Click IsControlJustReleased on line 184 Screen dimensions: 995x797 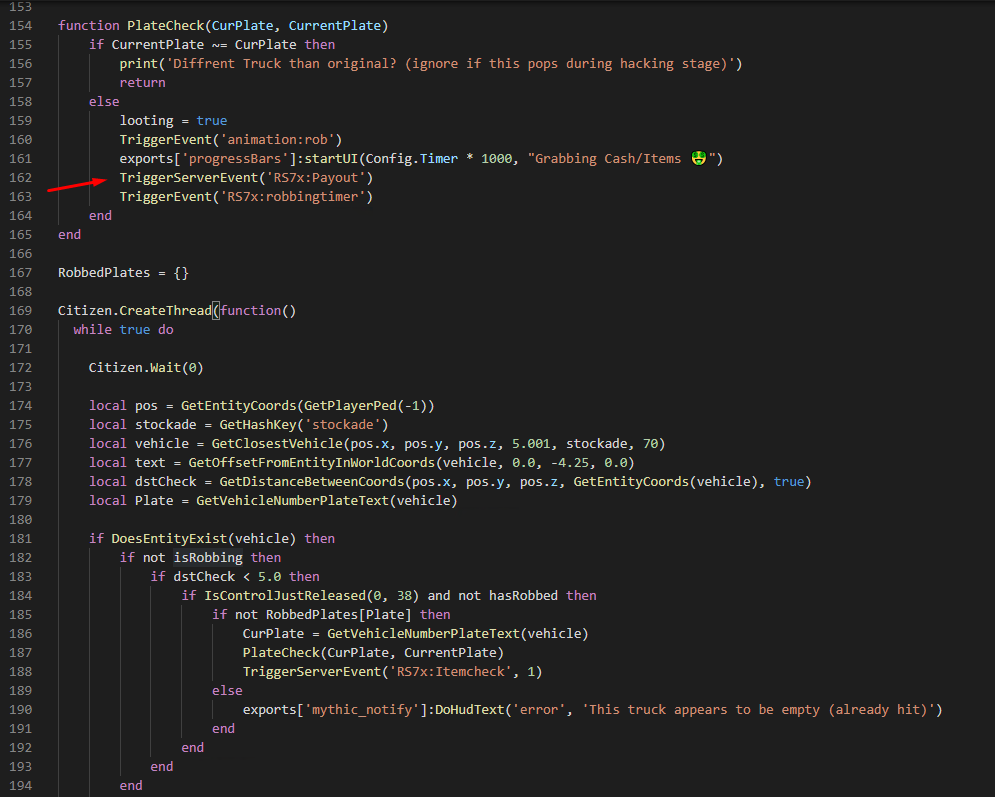285,596
